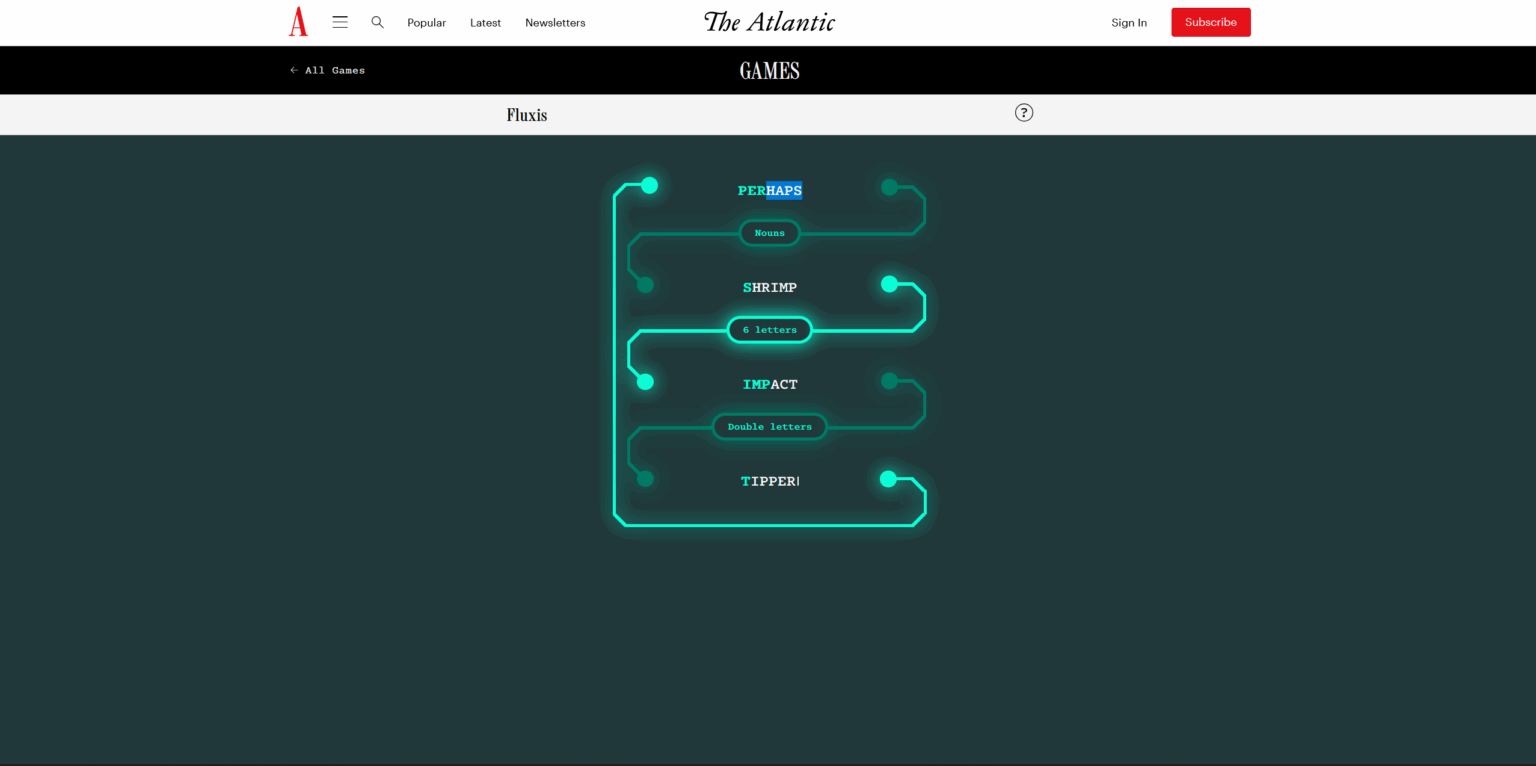Click the bright node left of IMPACT

coord(645,381)
